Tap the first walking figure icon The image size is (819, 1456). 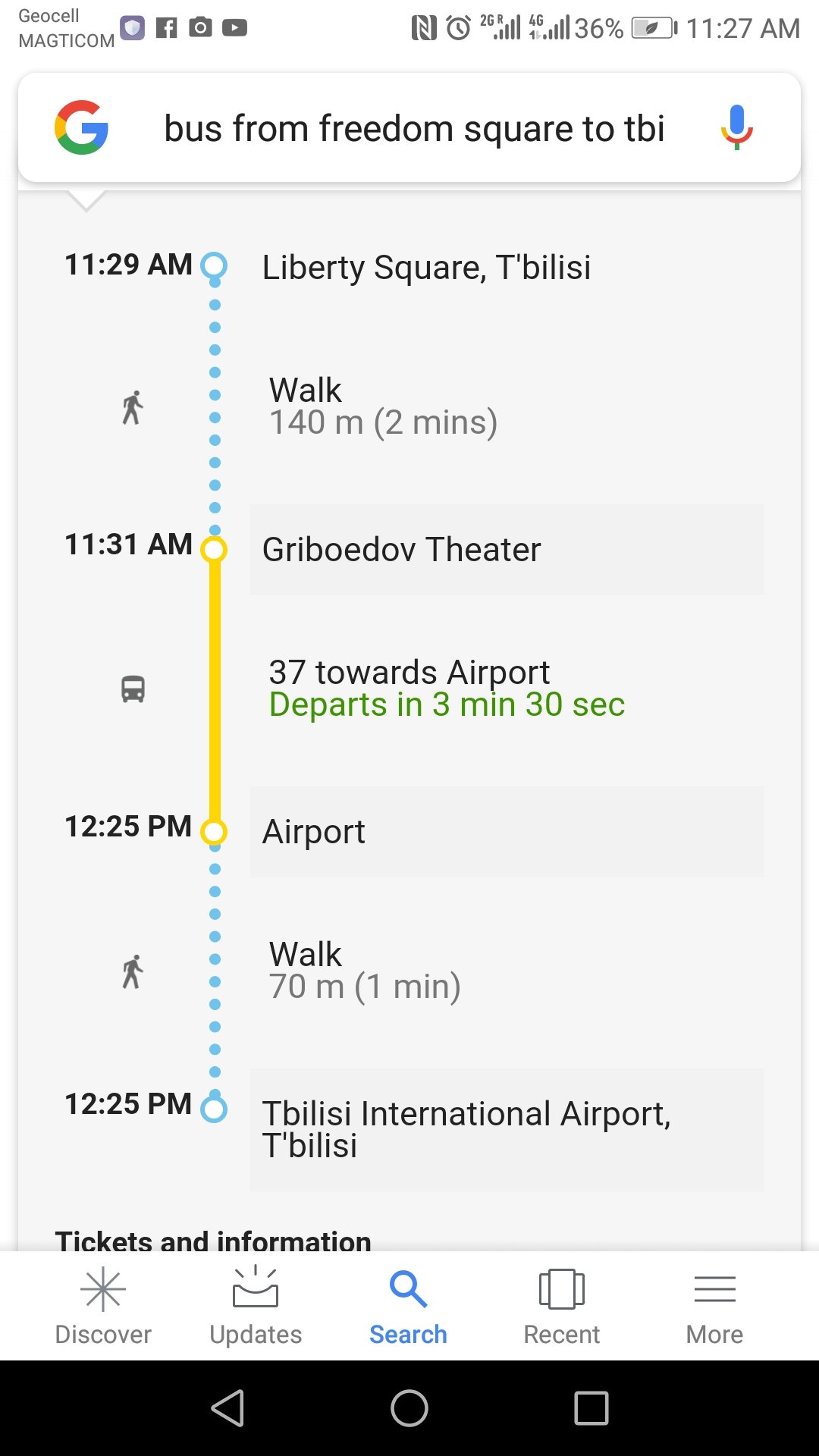point(133,407)
